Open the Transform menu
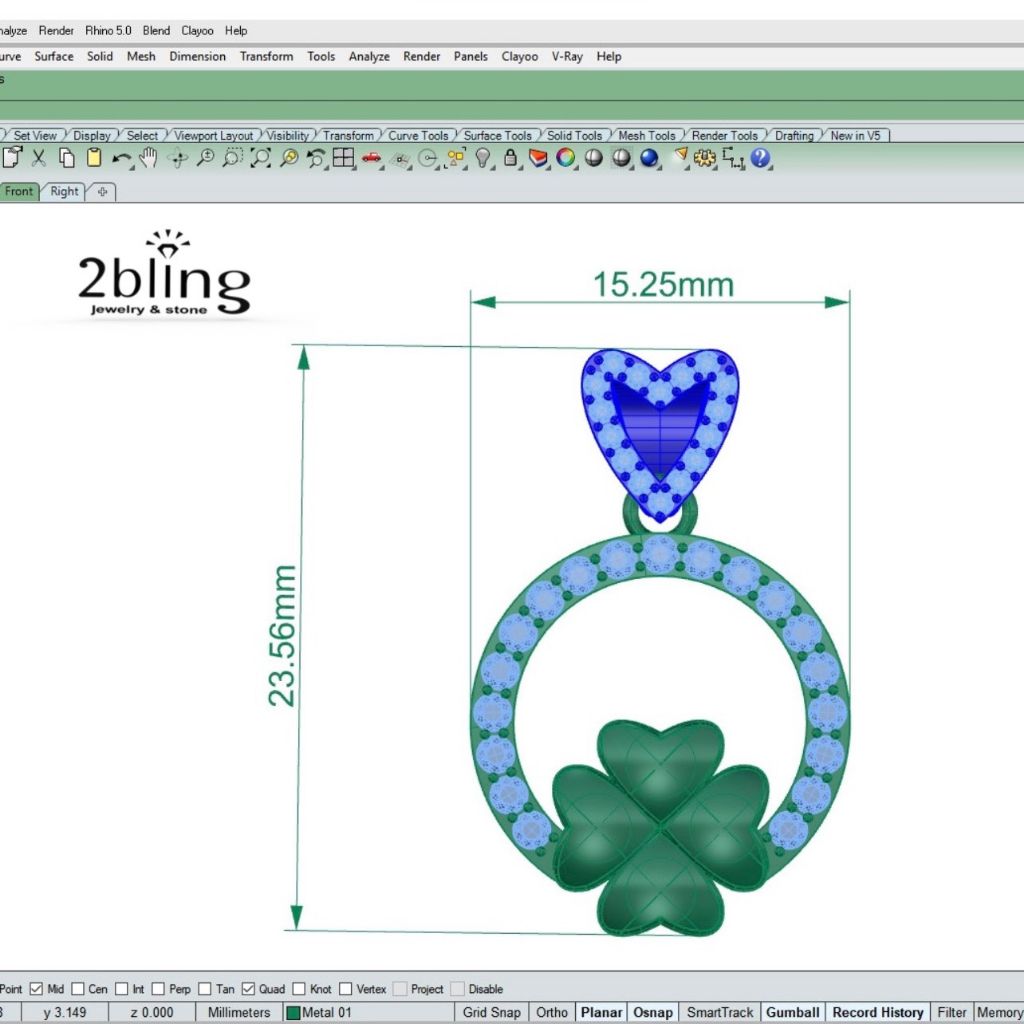Image resolution: width=1024 pixels, height=1024 pixels. 266,56
